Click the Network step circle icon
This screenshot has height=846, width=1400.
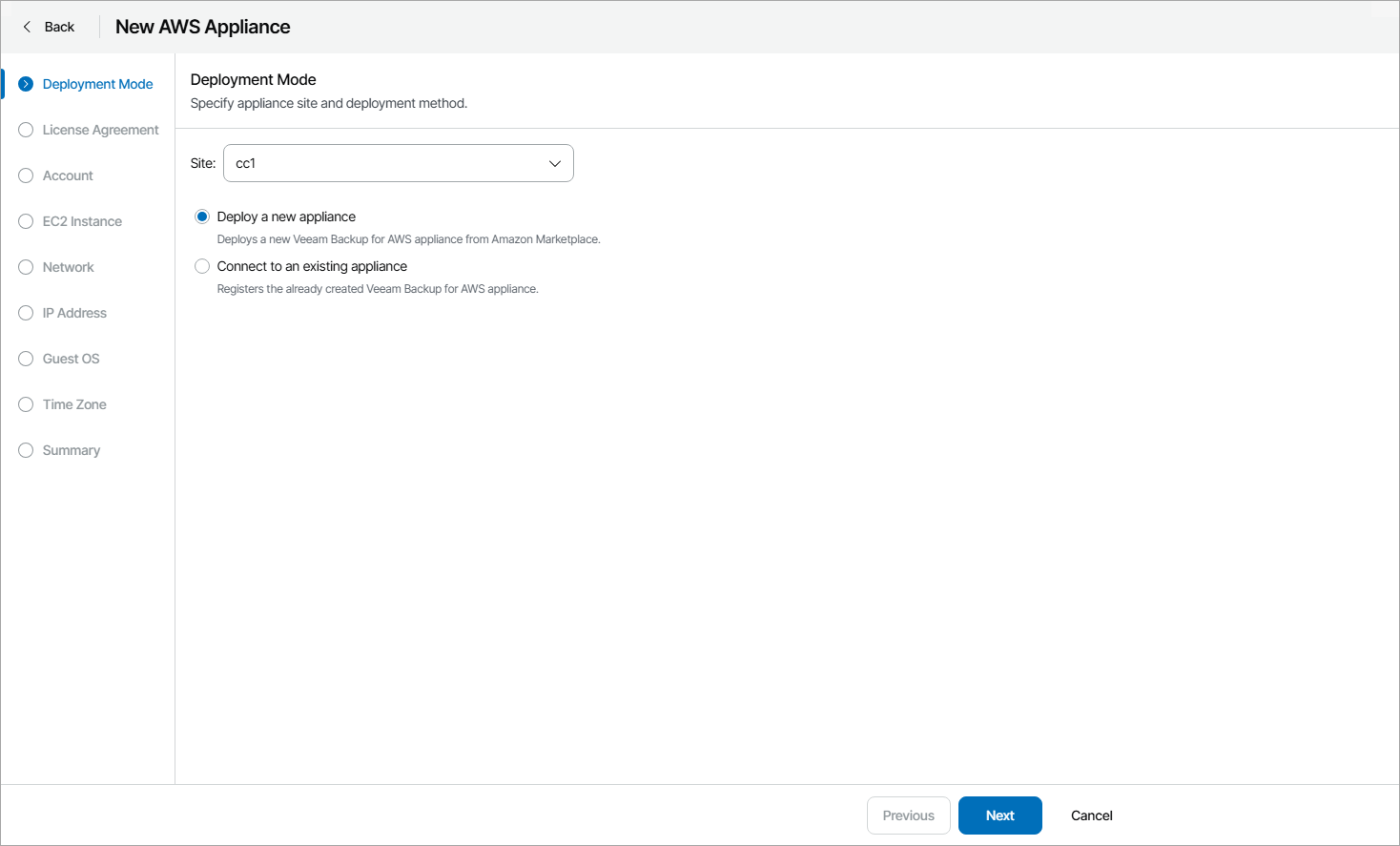click(26, 267)
